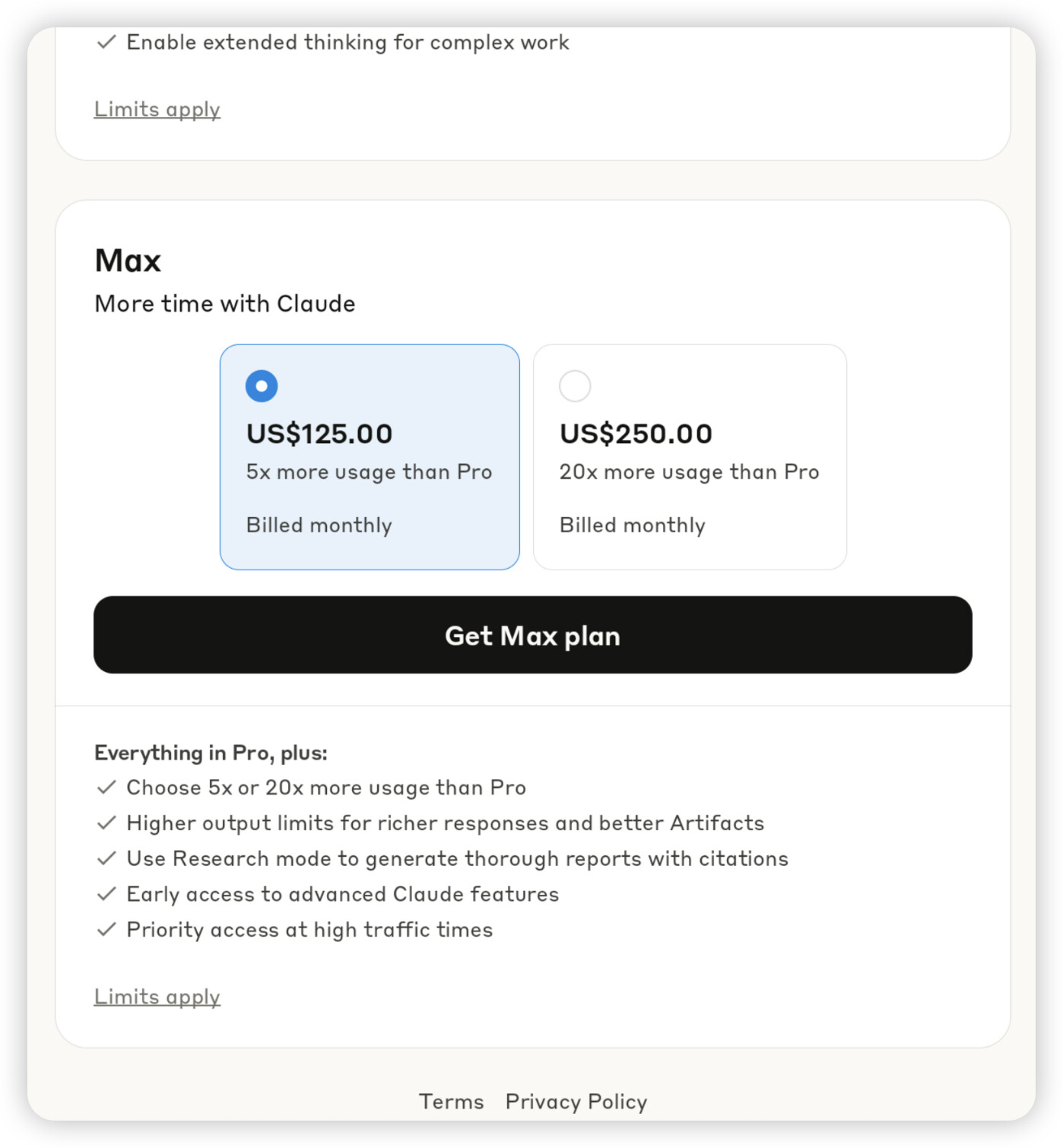Choose the 5x more usage plan card

pos(370,457)
